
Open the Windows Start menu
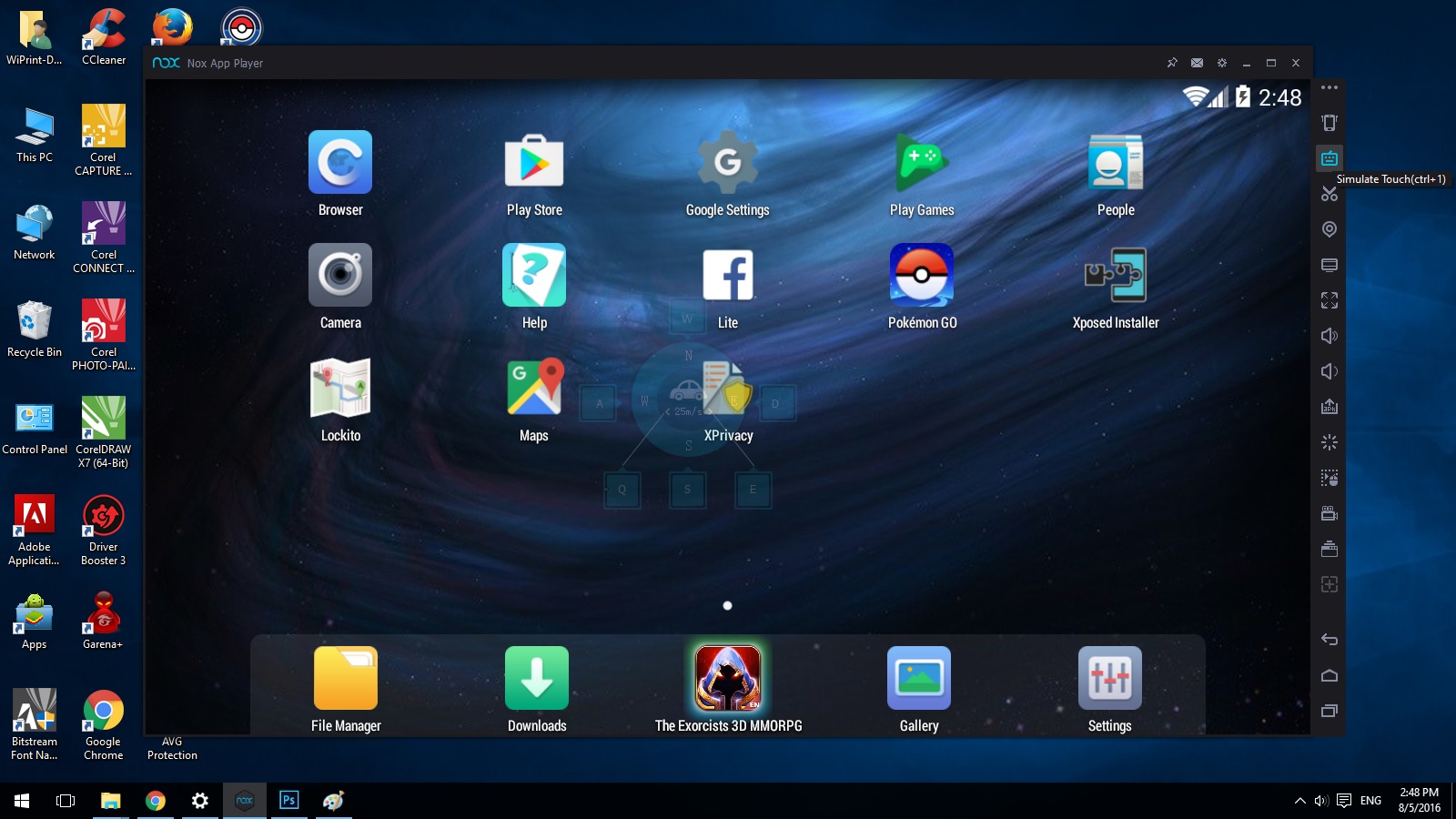tap(22, 801)
